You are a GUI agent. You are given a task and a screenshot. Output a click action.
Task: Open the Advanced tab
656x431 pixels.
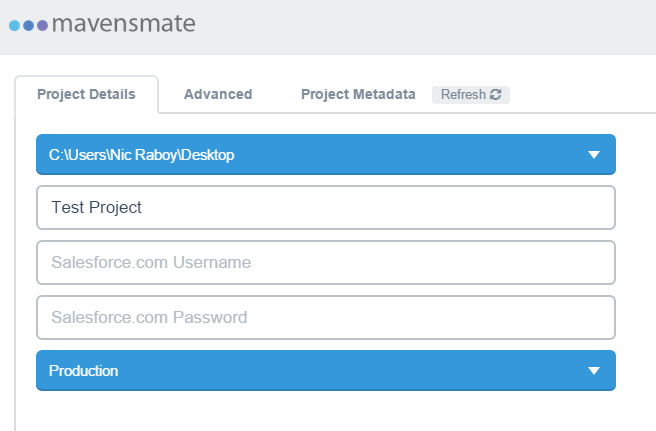pos(218,95)
